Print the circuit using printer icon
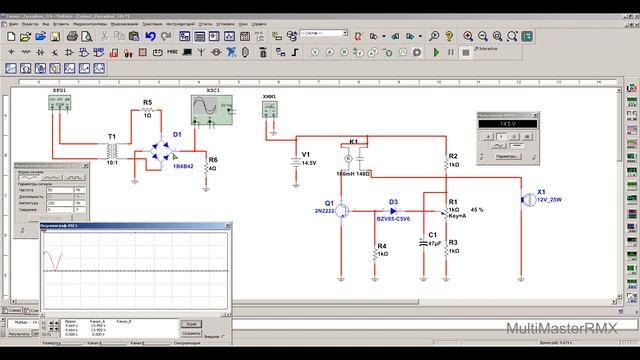Viewport: 640px width, 360px height. point(72,37)
